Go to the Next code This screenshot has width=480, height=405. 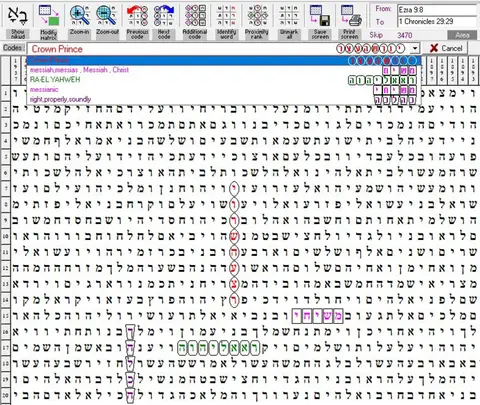tap(164, 16)
